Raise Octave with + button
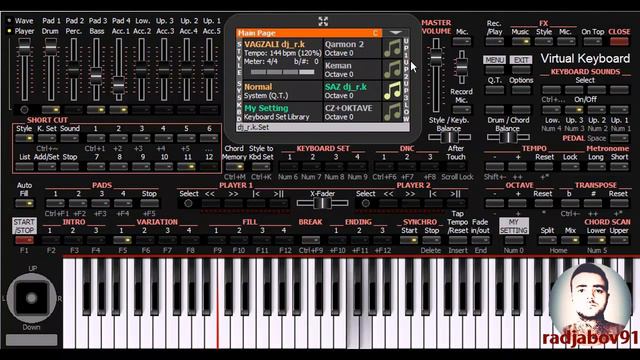Image resolution: width=640 pixels, height=360 pixels. (x=518, y=203)
